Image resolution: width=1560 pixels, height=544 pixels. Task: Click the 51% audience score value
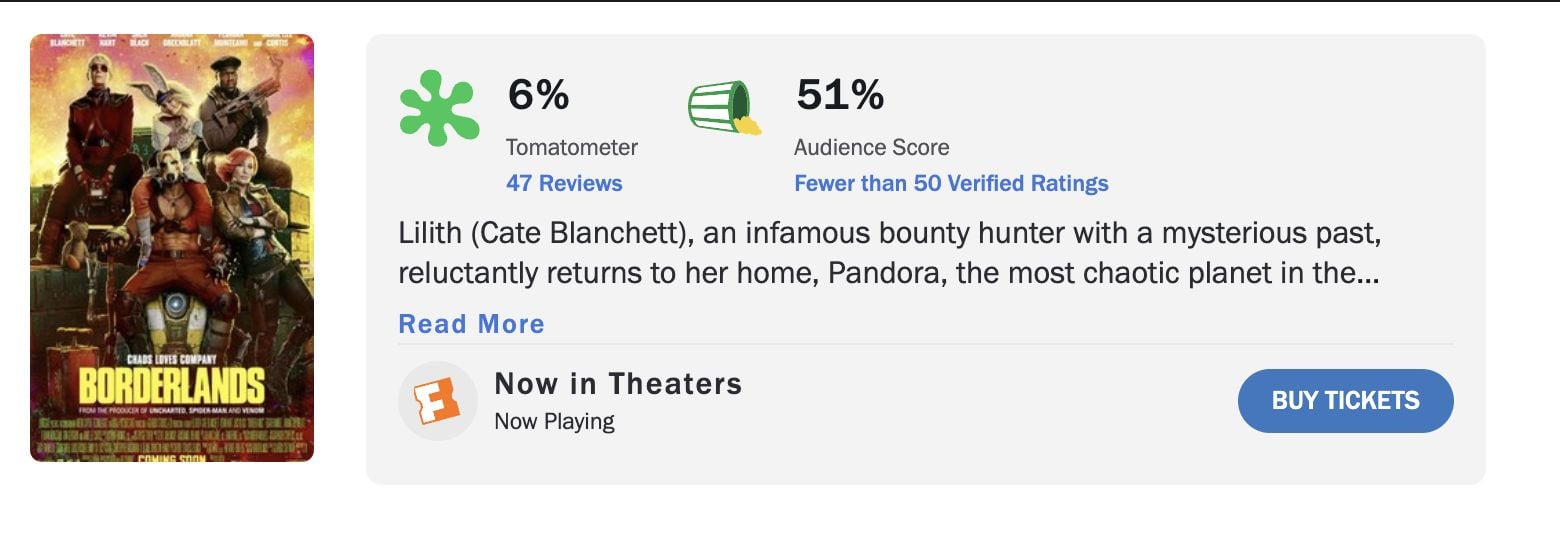click(840, 95)
